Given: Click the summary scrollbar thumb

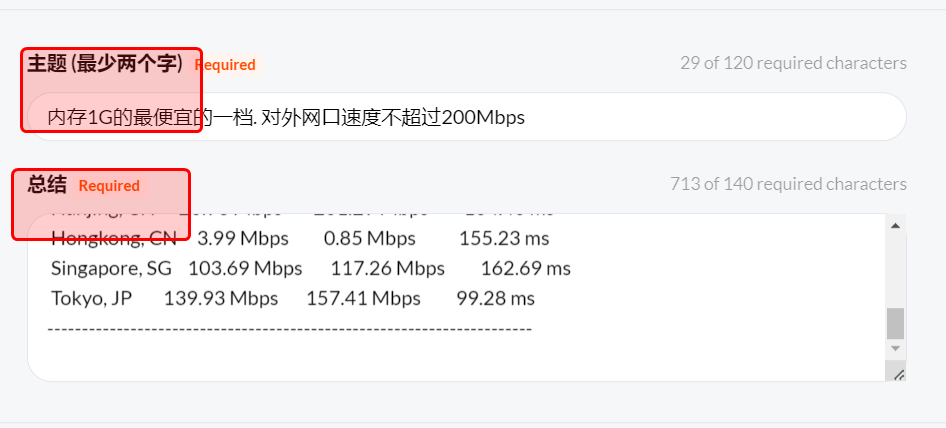Looking at the screenshot, I should point(895,322).
